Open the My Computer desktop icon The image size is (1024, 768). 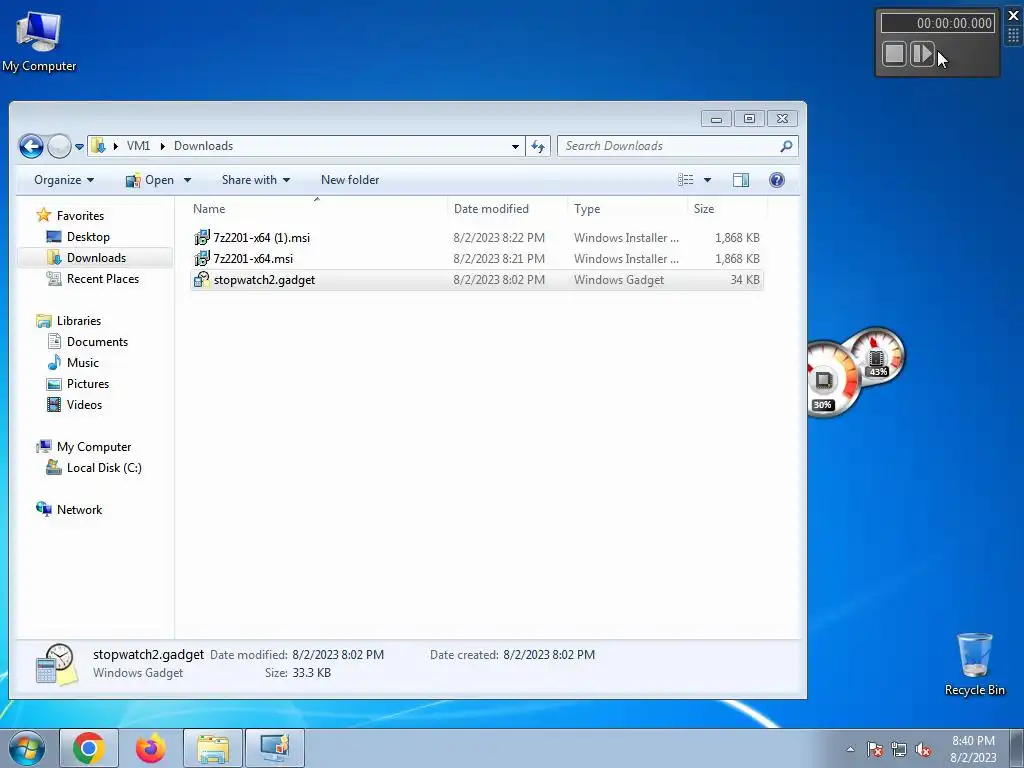(x=39, y=41)
